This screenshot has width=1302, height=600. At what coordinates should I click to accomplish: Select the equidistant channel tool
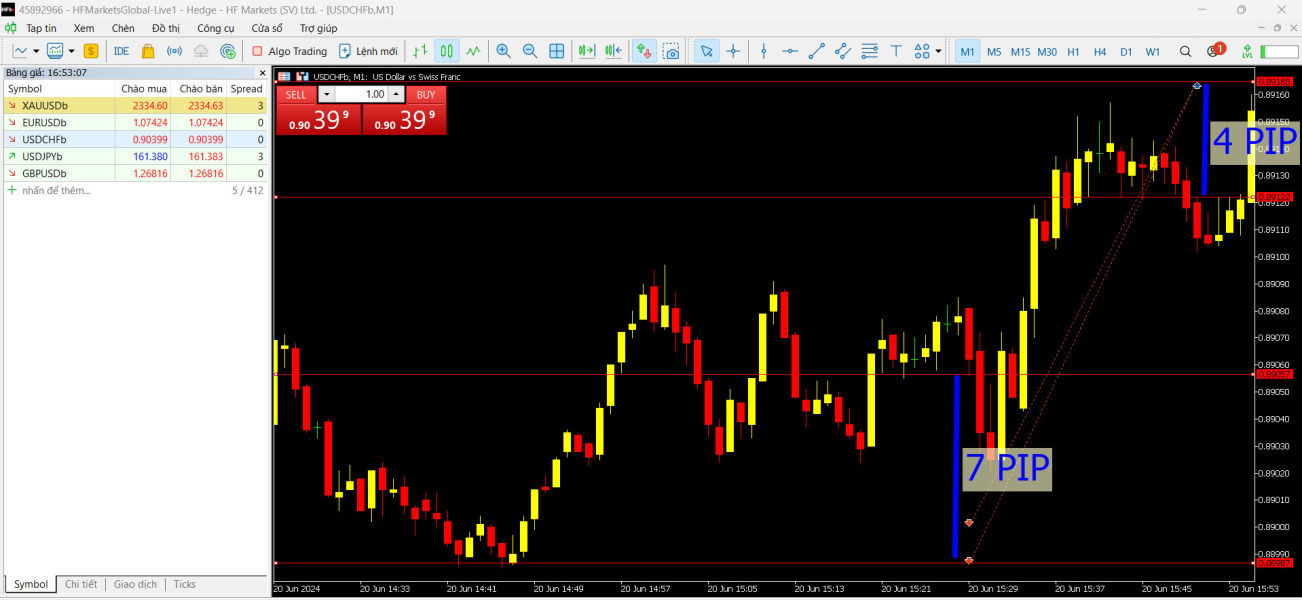click(843, 51)
